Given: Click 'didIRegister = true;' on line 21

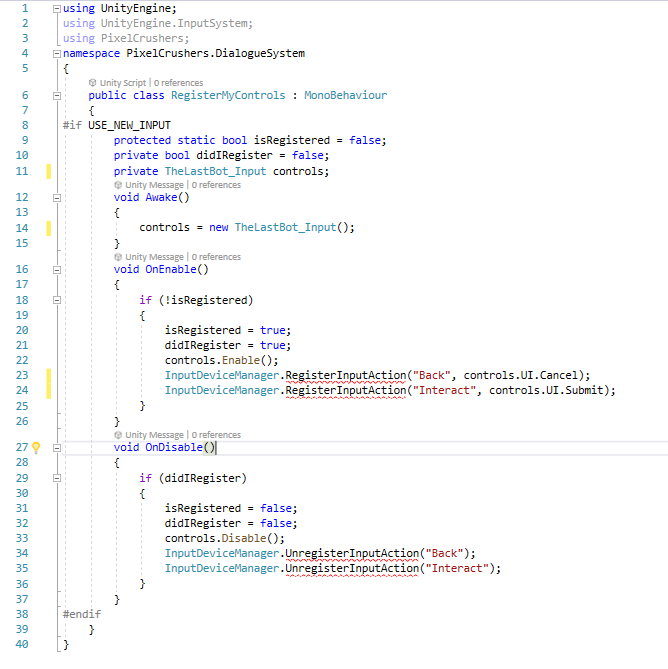Looking at the screenshot, I should pos(228,345).
